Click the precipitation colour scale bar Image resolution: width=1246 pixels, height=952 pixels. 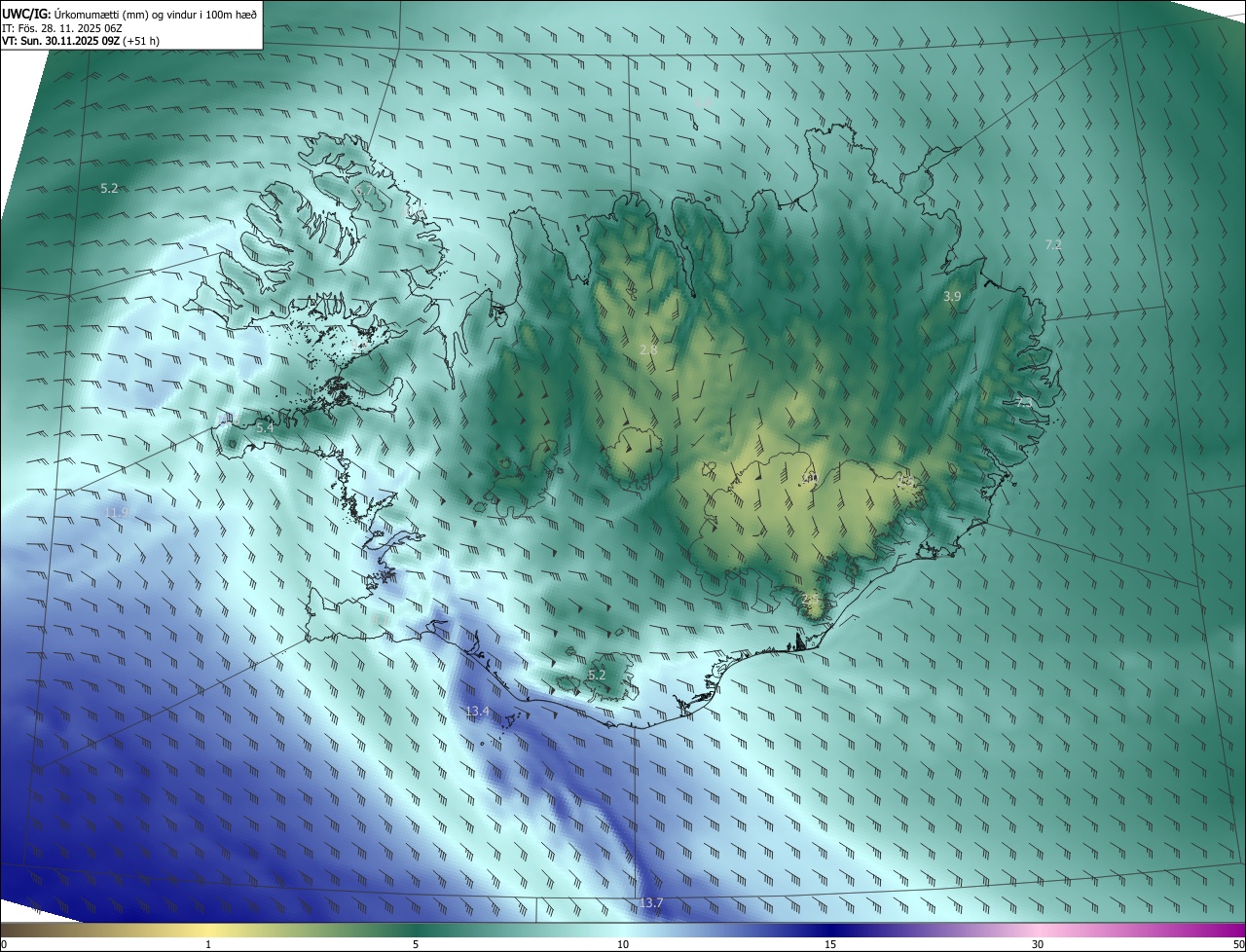pyautogui.click(x=623, y=930)
